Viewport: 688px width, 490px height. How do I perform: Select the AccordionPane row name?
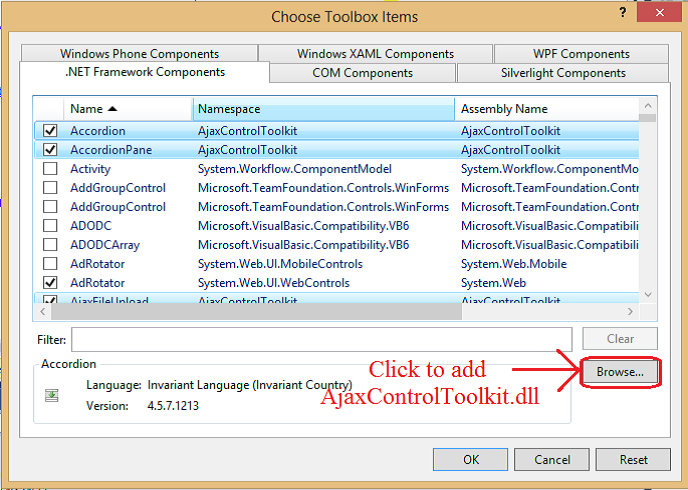tap(111, 150)
